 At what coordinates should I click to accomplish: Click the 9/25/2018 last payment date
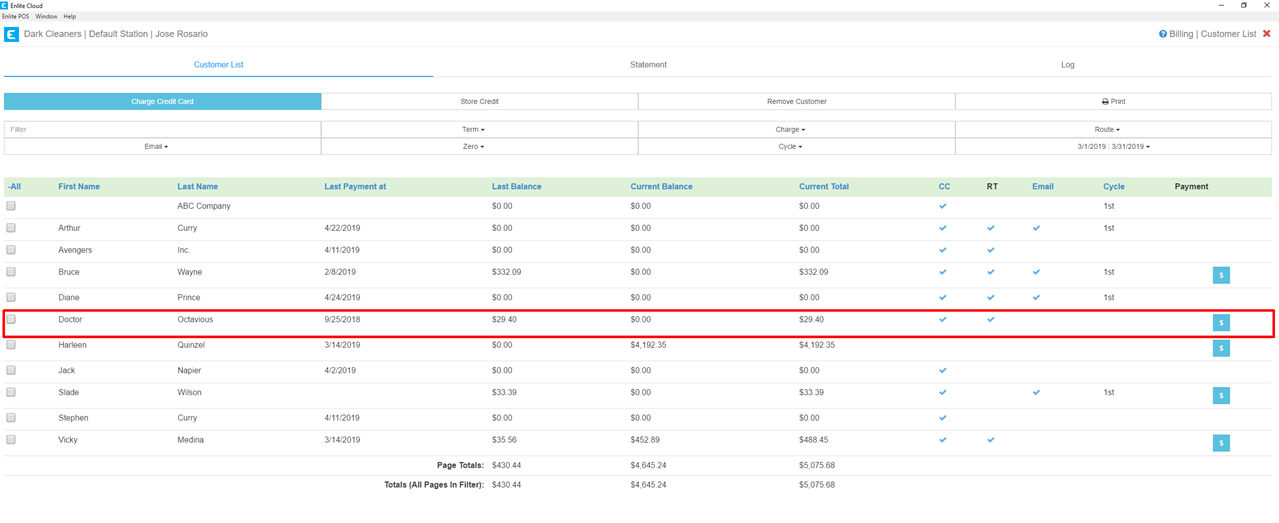pos(342,320)
